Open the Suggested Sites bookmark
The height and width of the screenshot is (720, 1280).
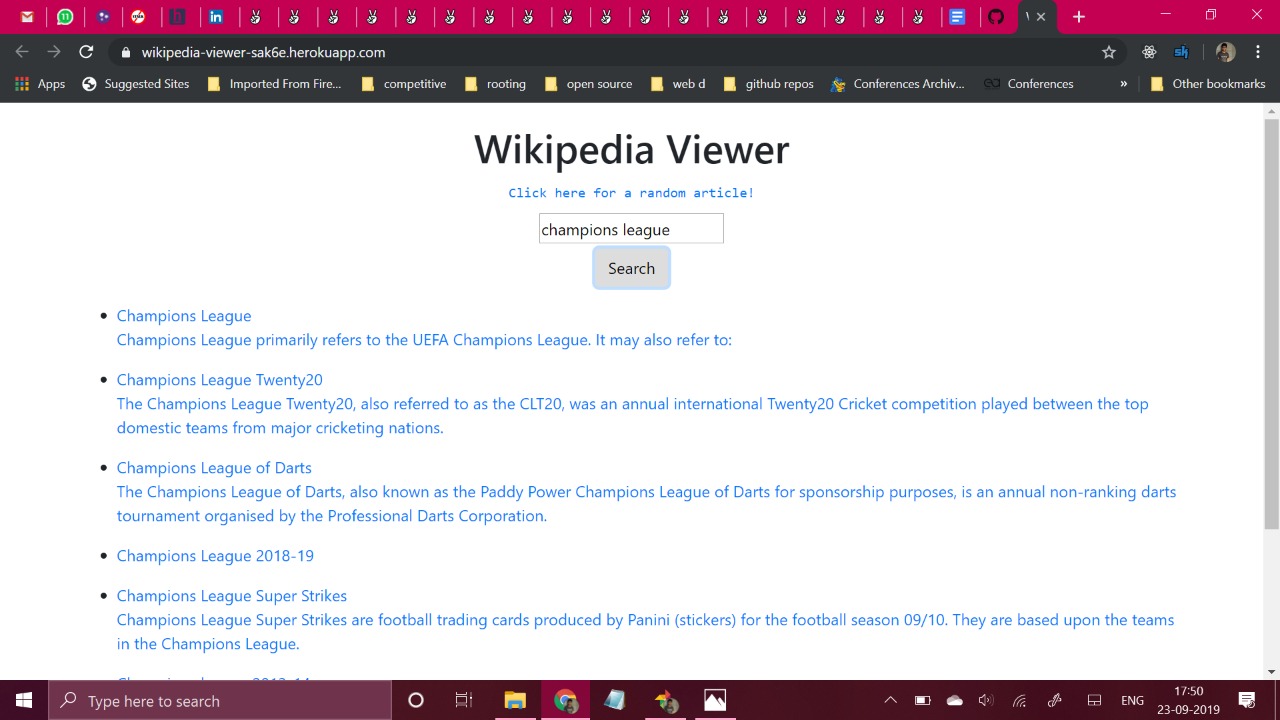coord(136,84)
